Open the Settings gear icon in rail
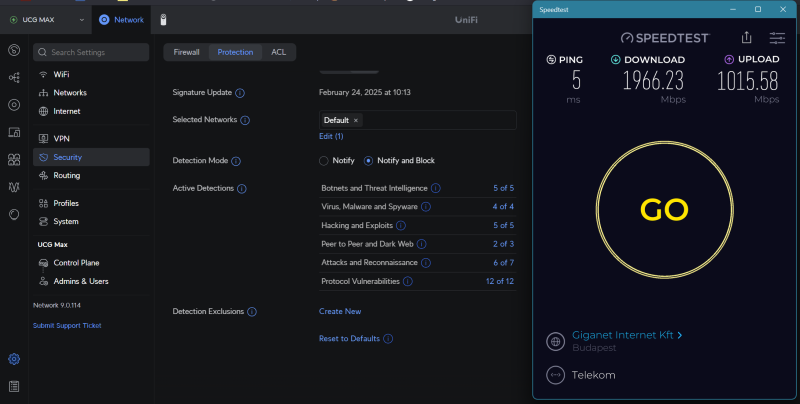 click(x=14, y=359)
